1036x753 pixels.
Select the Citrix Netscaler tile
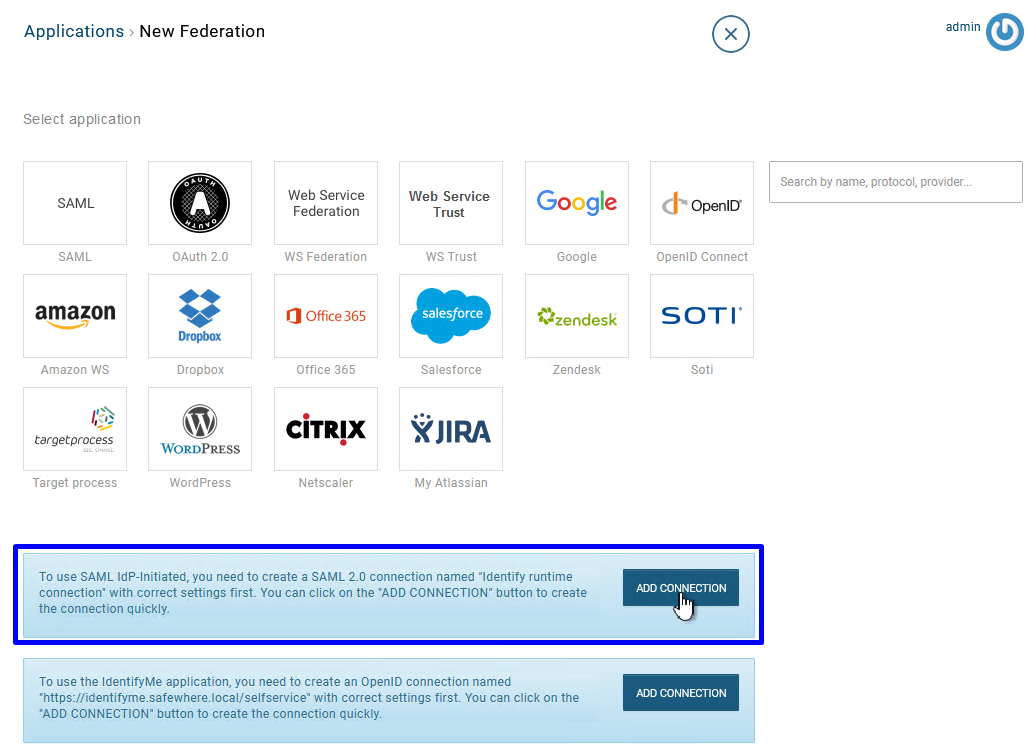(x=326, y=429)
